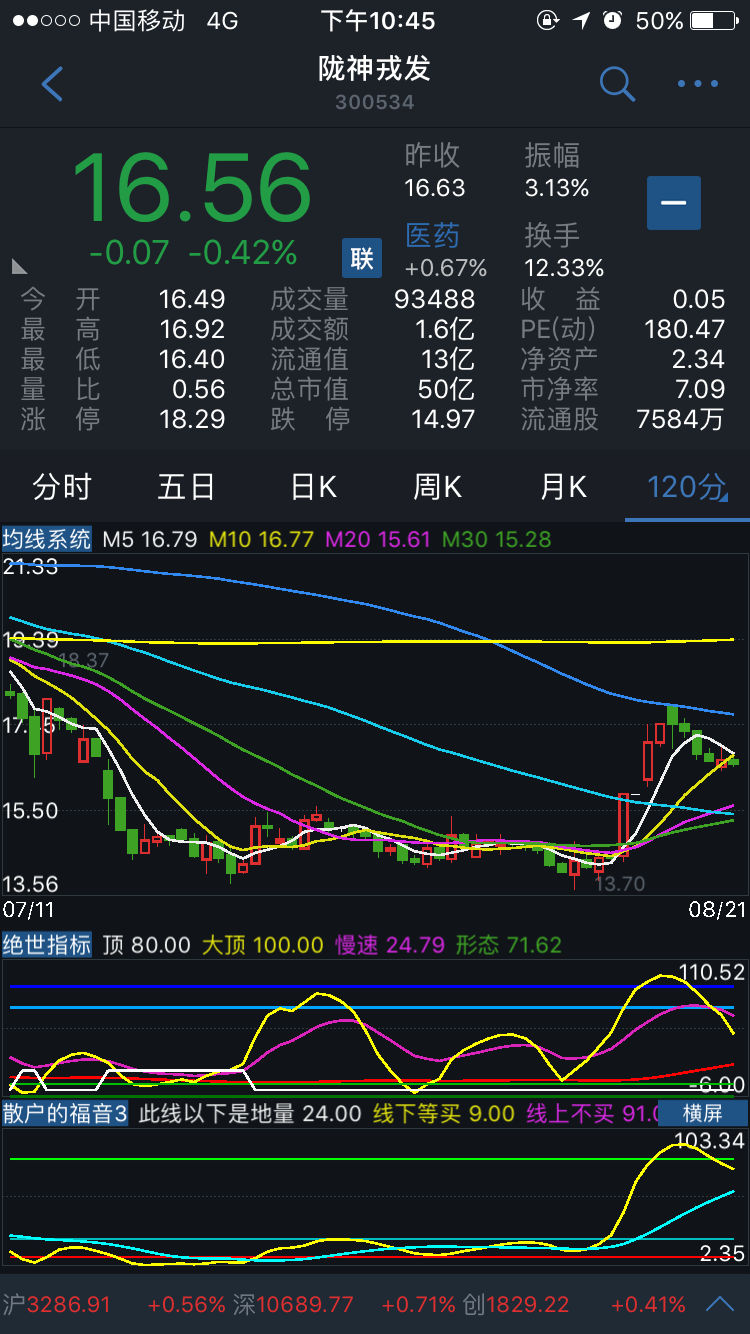The image size is (750, 1334).
Task: Tap the 总市值 value 50亿
Action: (447, 389)
